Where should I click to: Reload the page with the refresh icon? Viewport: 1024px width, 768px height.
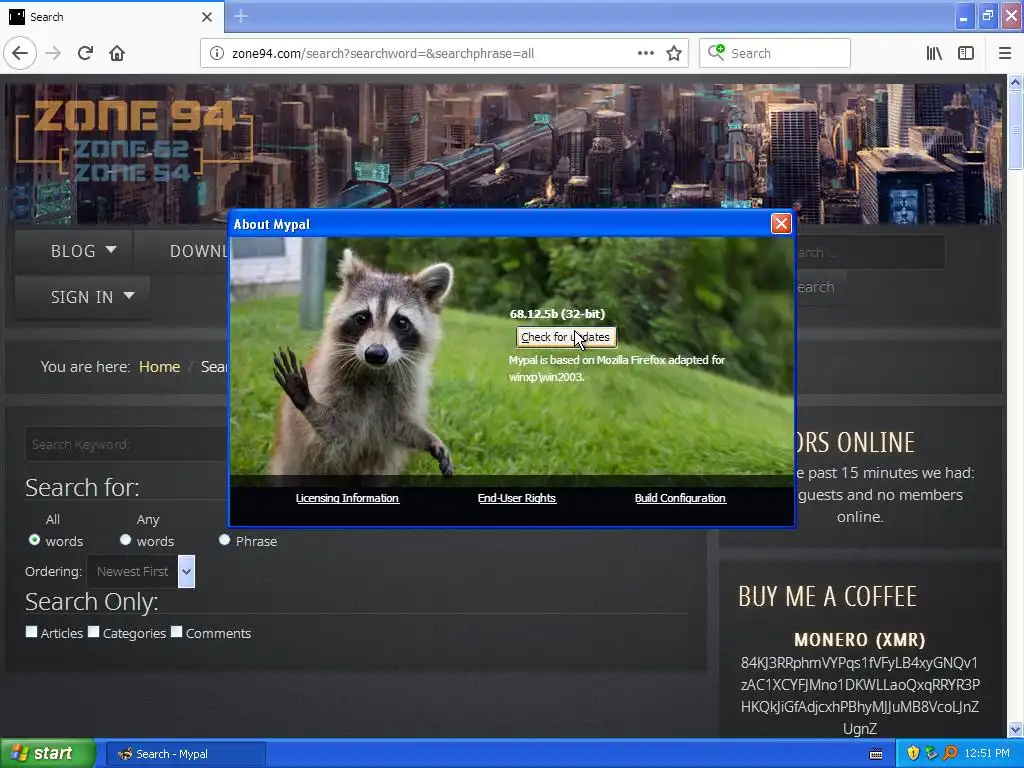pyautogui.click(x=86, y=53)
